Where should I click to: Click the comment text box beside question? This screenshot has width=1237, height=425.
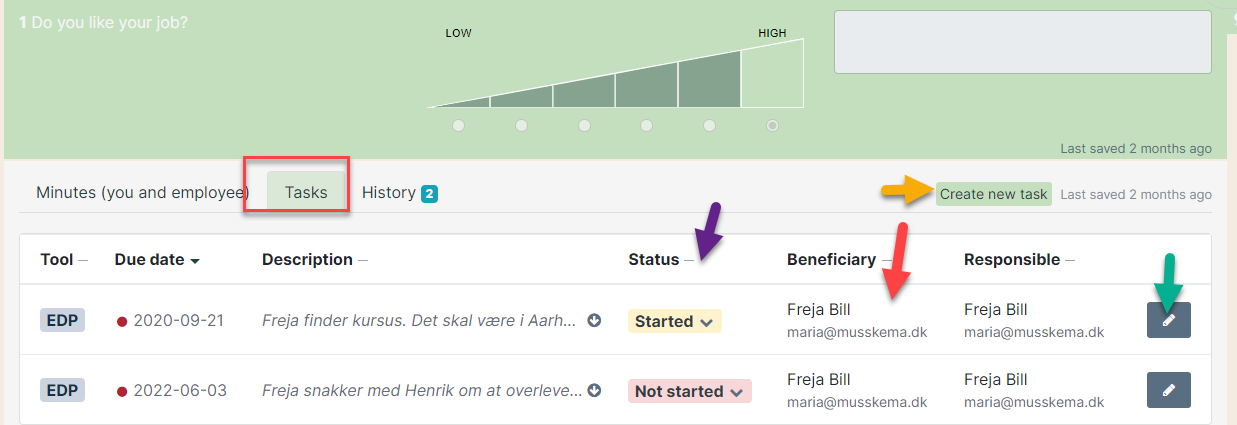coord(1023,42)
